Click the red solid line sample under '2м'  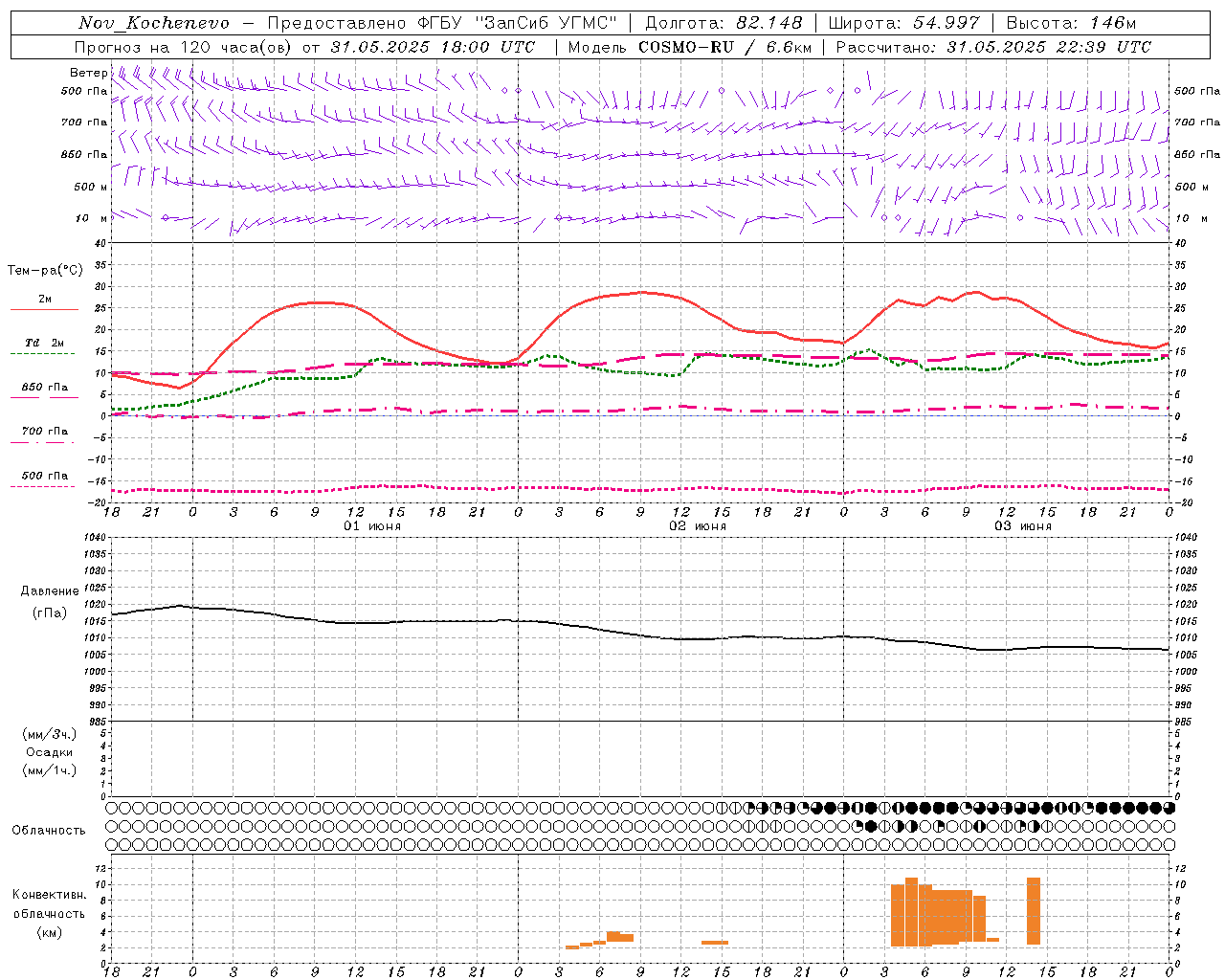click(x=44, y=309)
